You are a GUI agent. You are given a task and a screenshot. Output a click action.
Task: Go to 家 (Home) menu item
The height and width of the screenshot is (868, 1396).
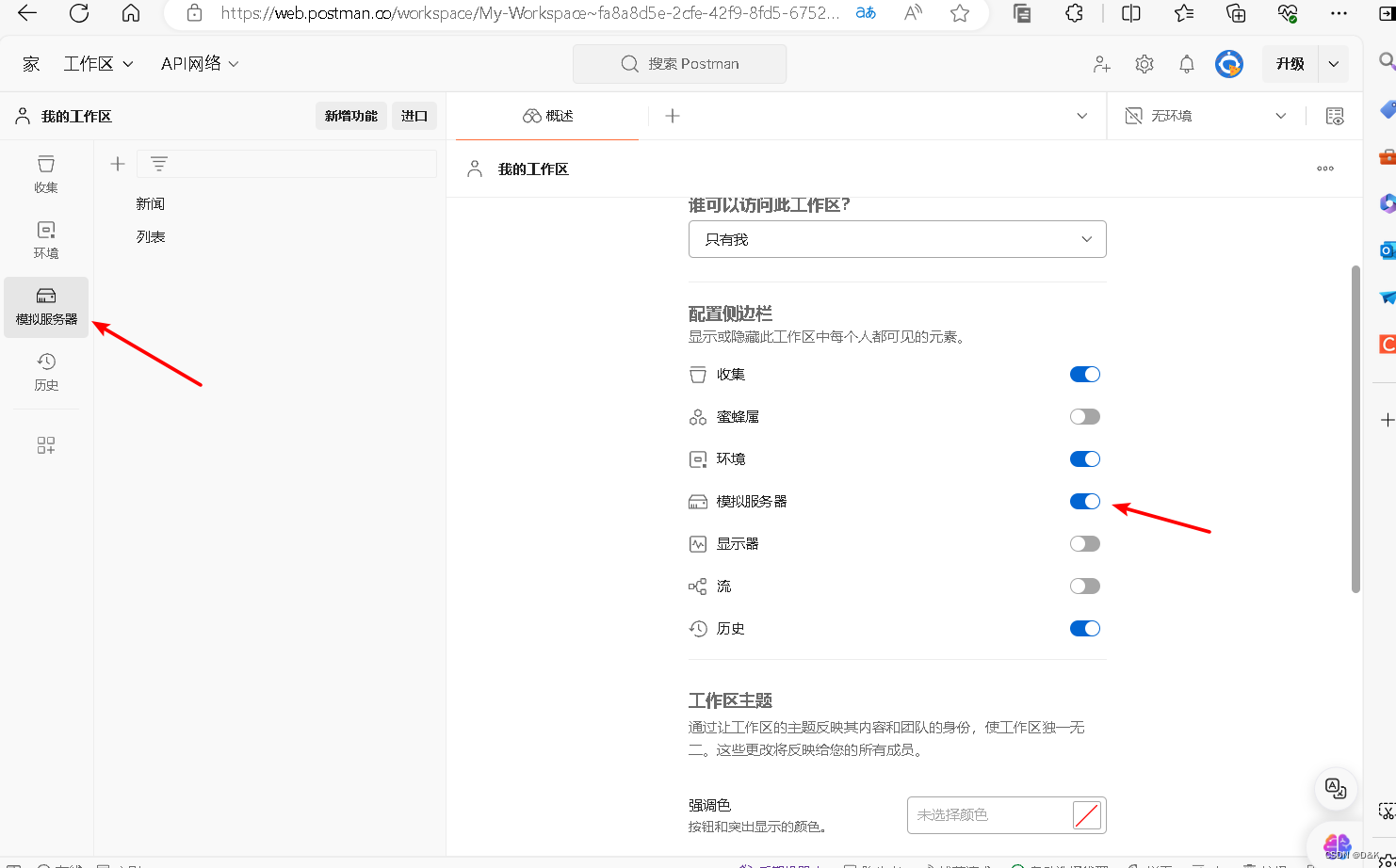31,64
